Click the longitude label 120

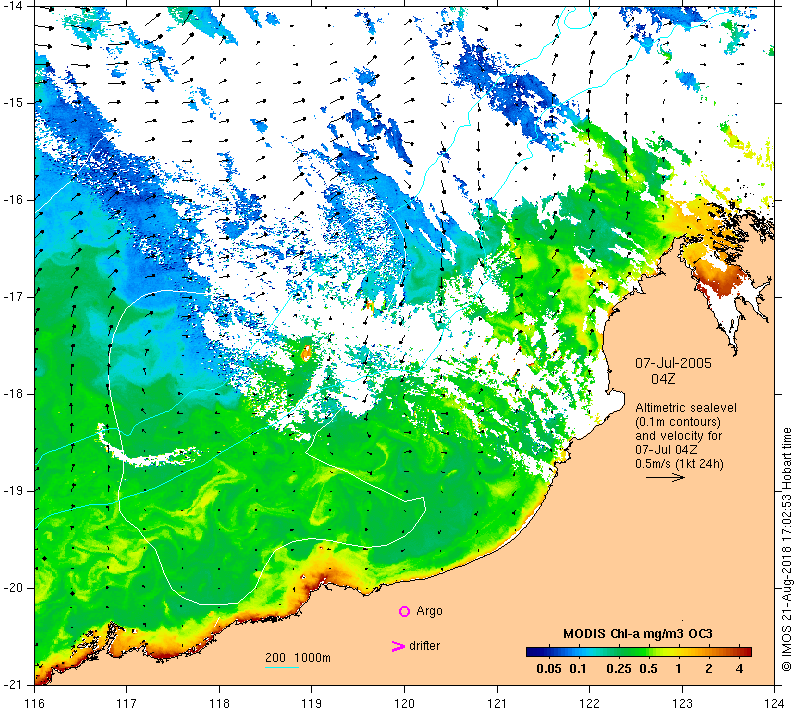[405, 703]
